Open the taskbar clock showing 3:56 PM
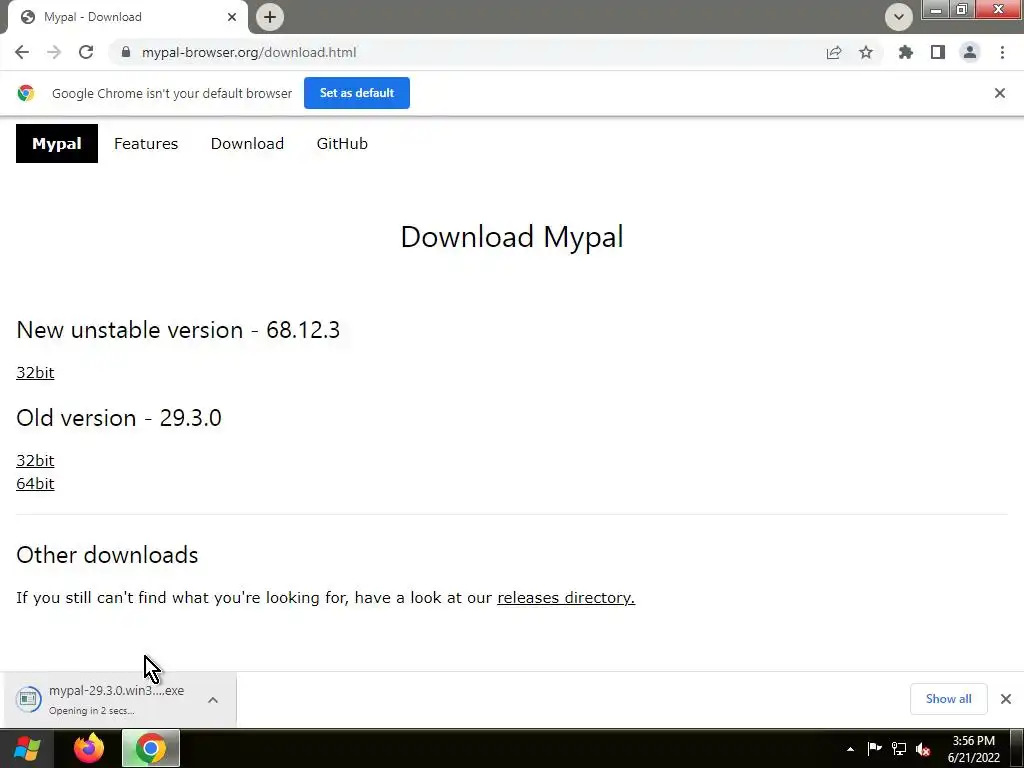 [973, 749]
